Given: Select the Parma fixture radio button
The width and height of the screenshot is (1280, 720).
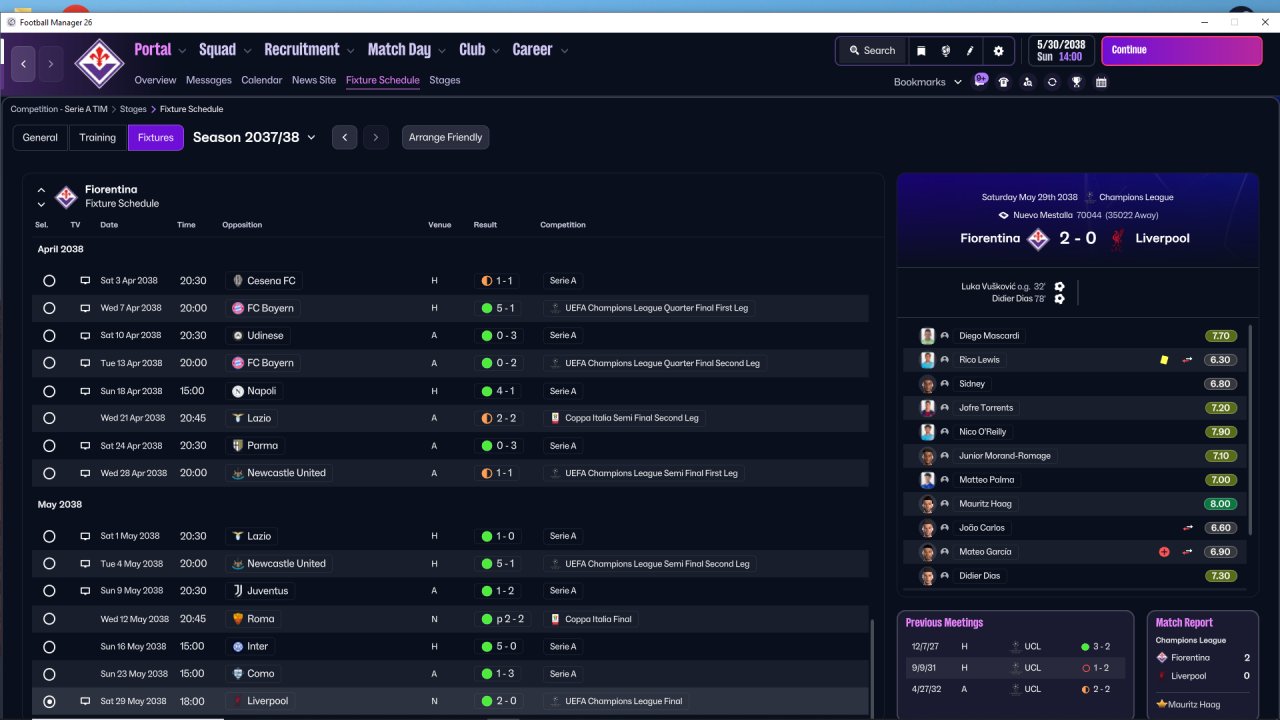Looking at the screenshot, I should pyautogui.click(x=49, y=446).
